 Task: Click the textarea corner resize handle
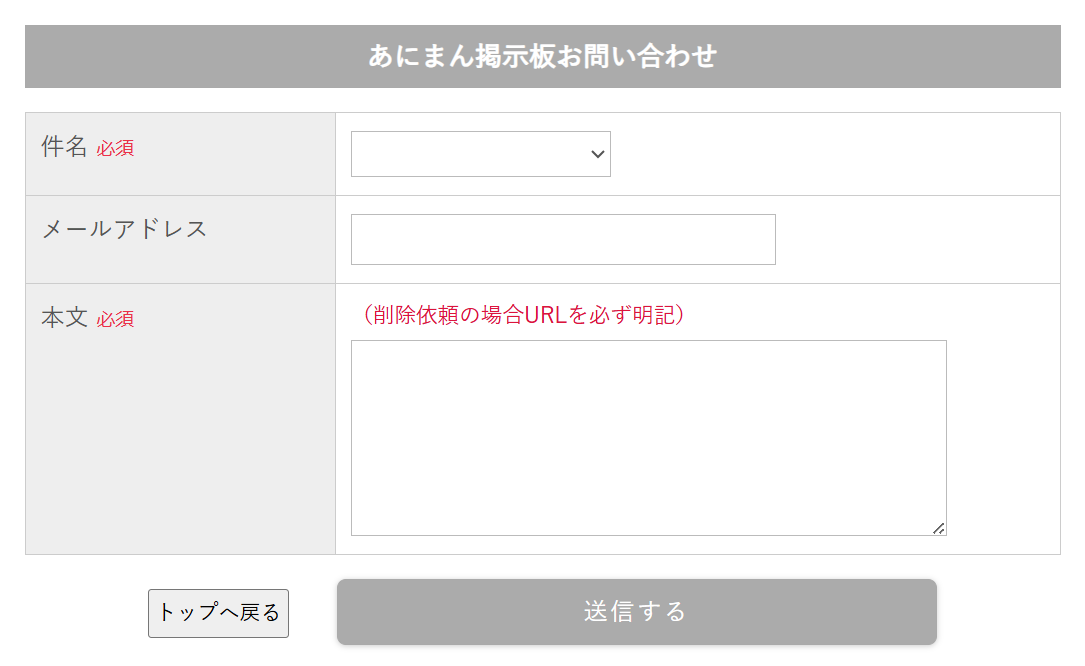pyautogui.click(x=939, y=528)
